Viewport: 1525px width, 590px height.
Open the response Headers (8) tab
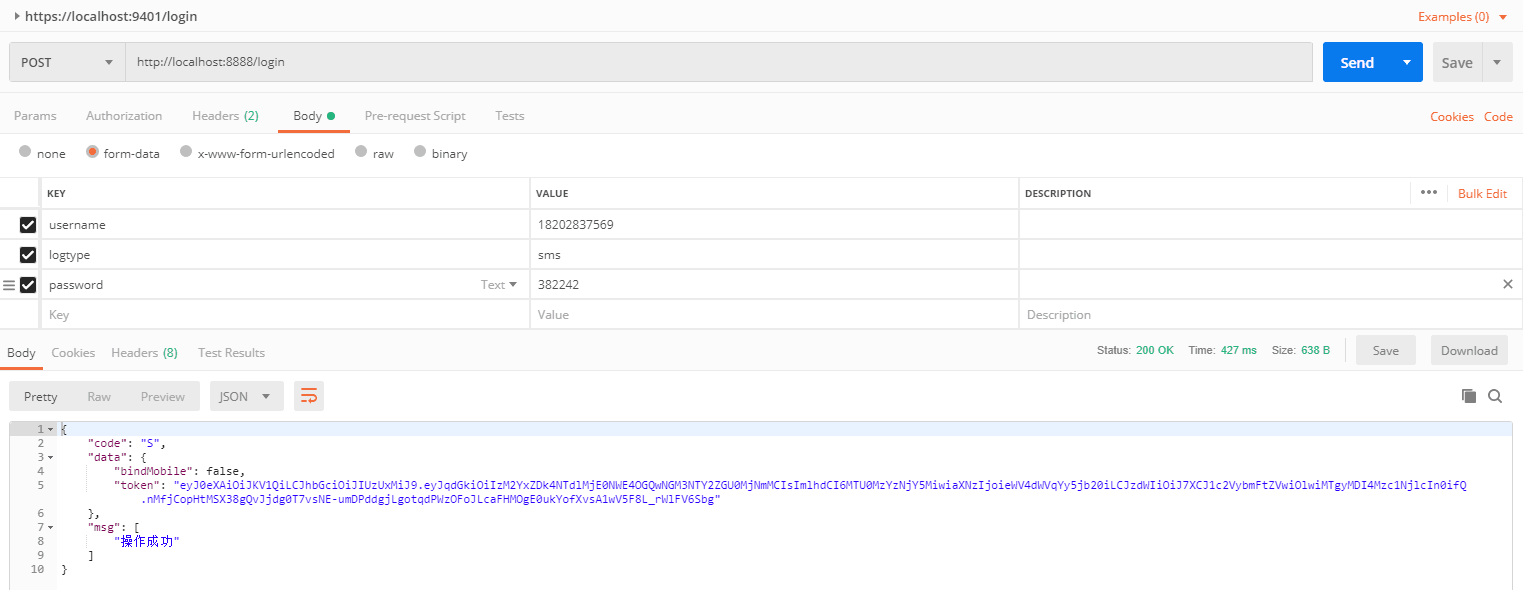click(x=144, y=353)
